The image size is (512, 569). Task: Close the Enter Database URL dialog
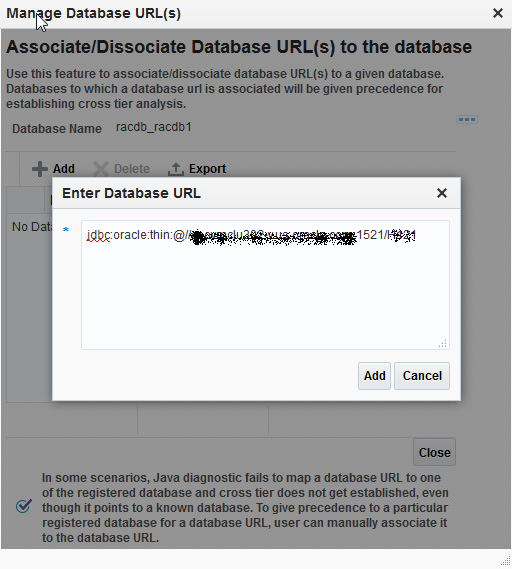click(x=442, y=193)
